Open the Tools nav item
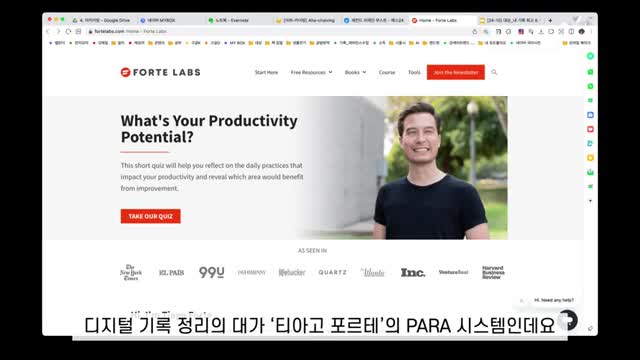This screenshot has width=640, height=360. click(x=414, y=72)
